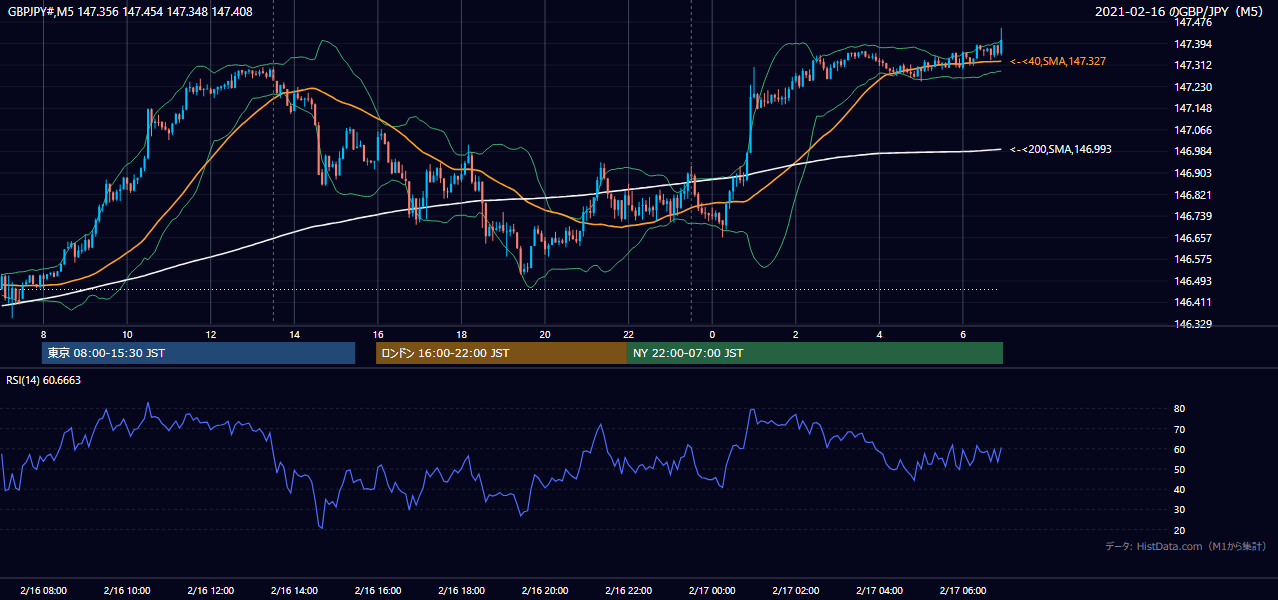Select the 40 SMA label 147.327

pos(1057,61)
